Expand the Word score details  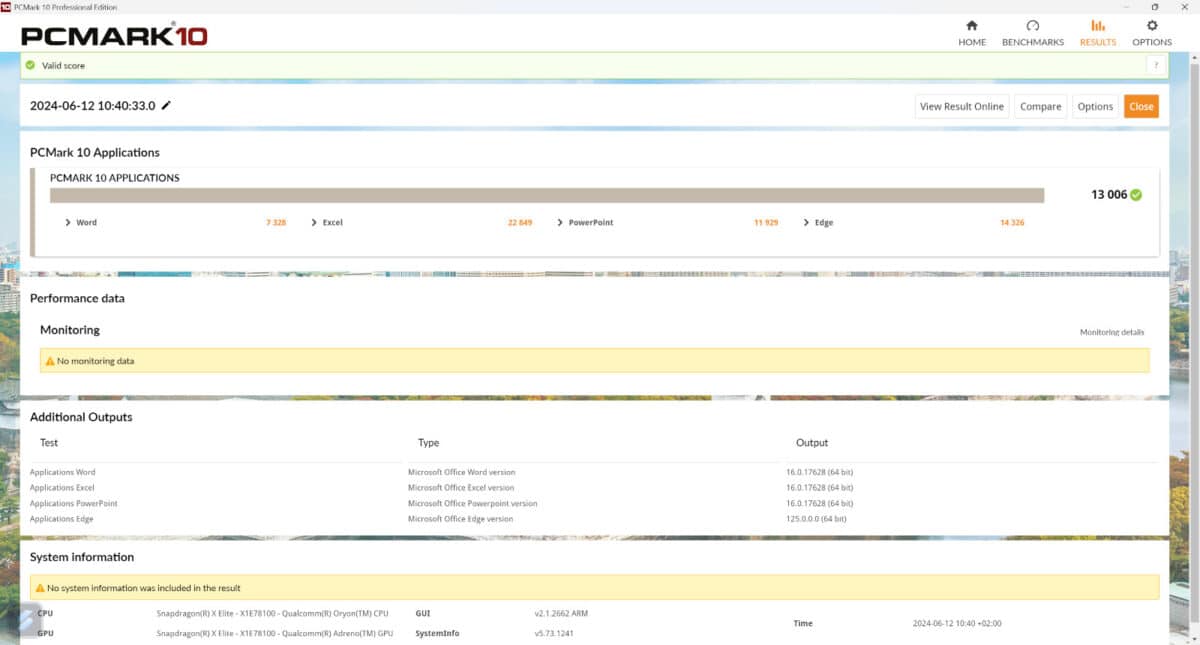(x=68, y=222)
